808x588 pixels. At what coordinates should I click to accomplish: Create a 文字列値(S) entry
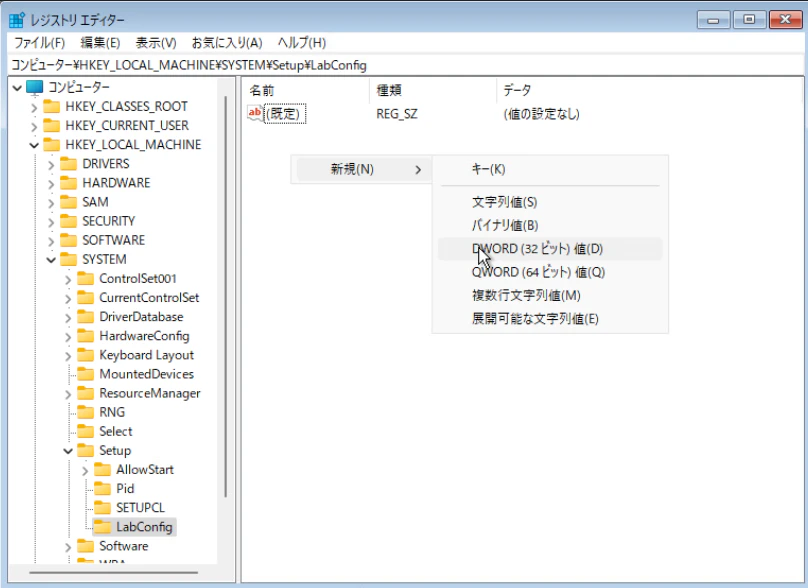tap(550, 202)
